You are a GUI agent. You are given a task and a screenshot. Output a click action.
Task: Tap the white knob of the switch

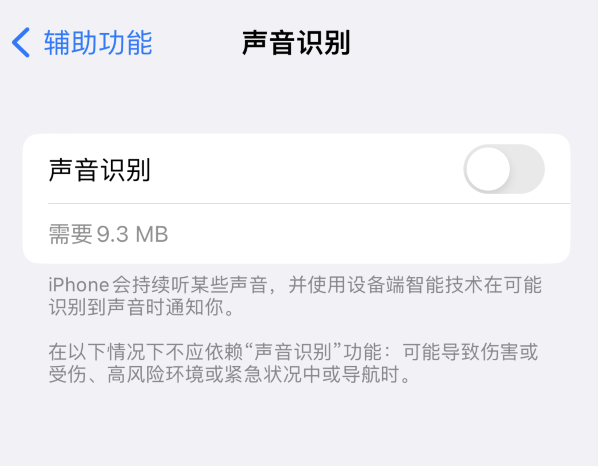point(488,169)
